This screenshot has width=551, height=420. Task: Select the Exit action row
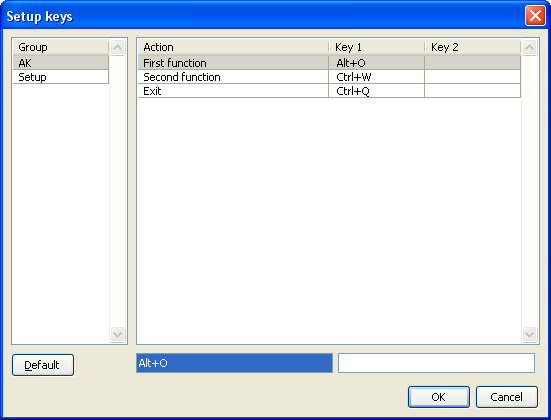coord(329,91)
